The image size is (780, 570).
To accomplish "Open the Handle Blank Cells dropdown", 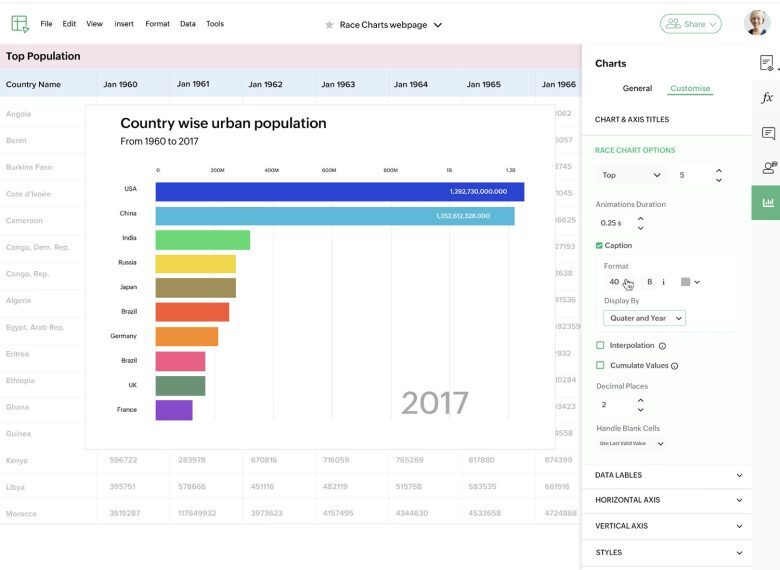I will (631, 443).
